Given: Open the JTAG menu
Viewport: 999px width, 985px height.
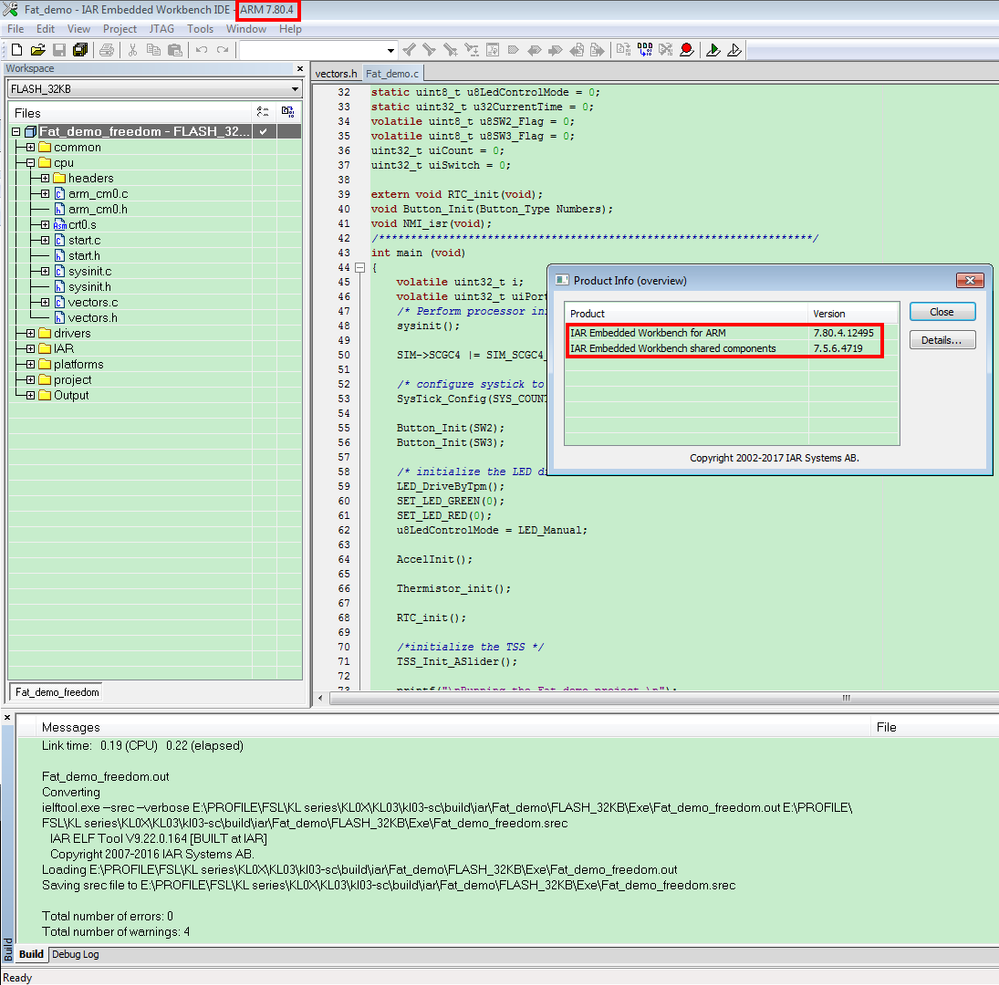Looking at the screenshot, I should (x=161, y=29).
